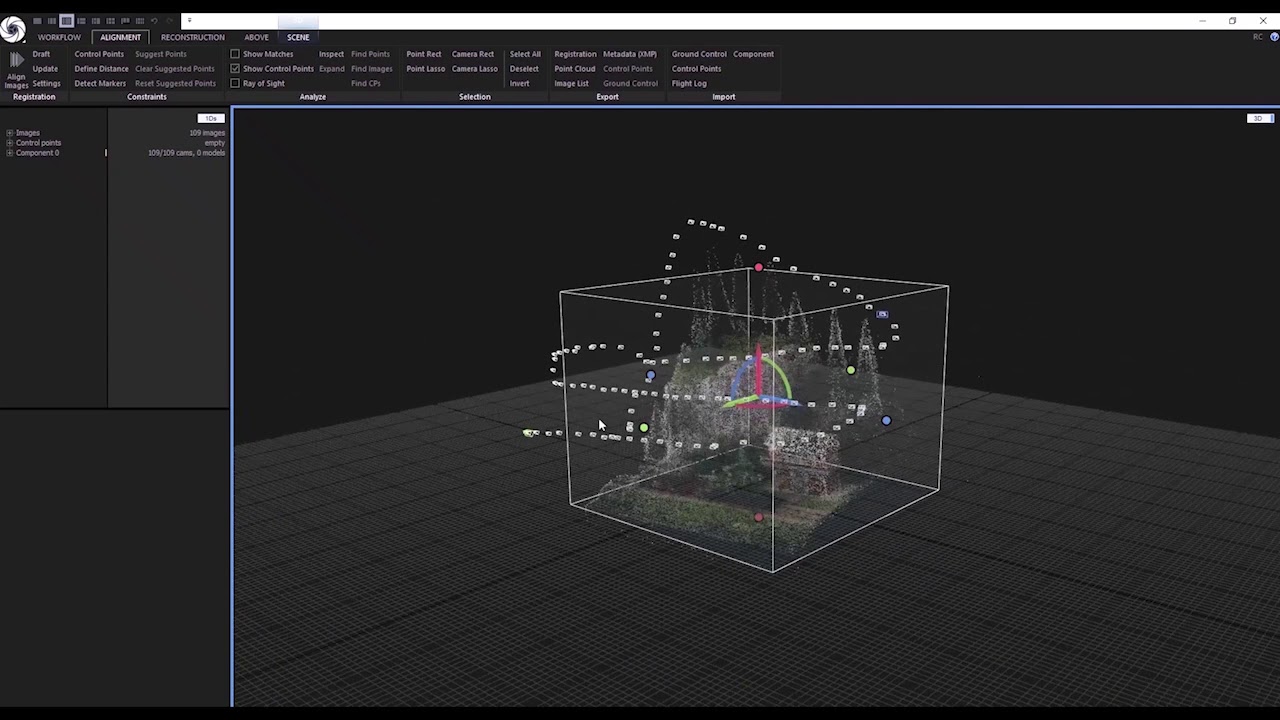Screen dimensions: 1280x720
Task: Click Import Component
Action: (753, 54)
